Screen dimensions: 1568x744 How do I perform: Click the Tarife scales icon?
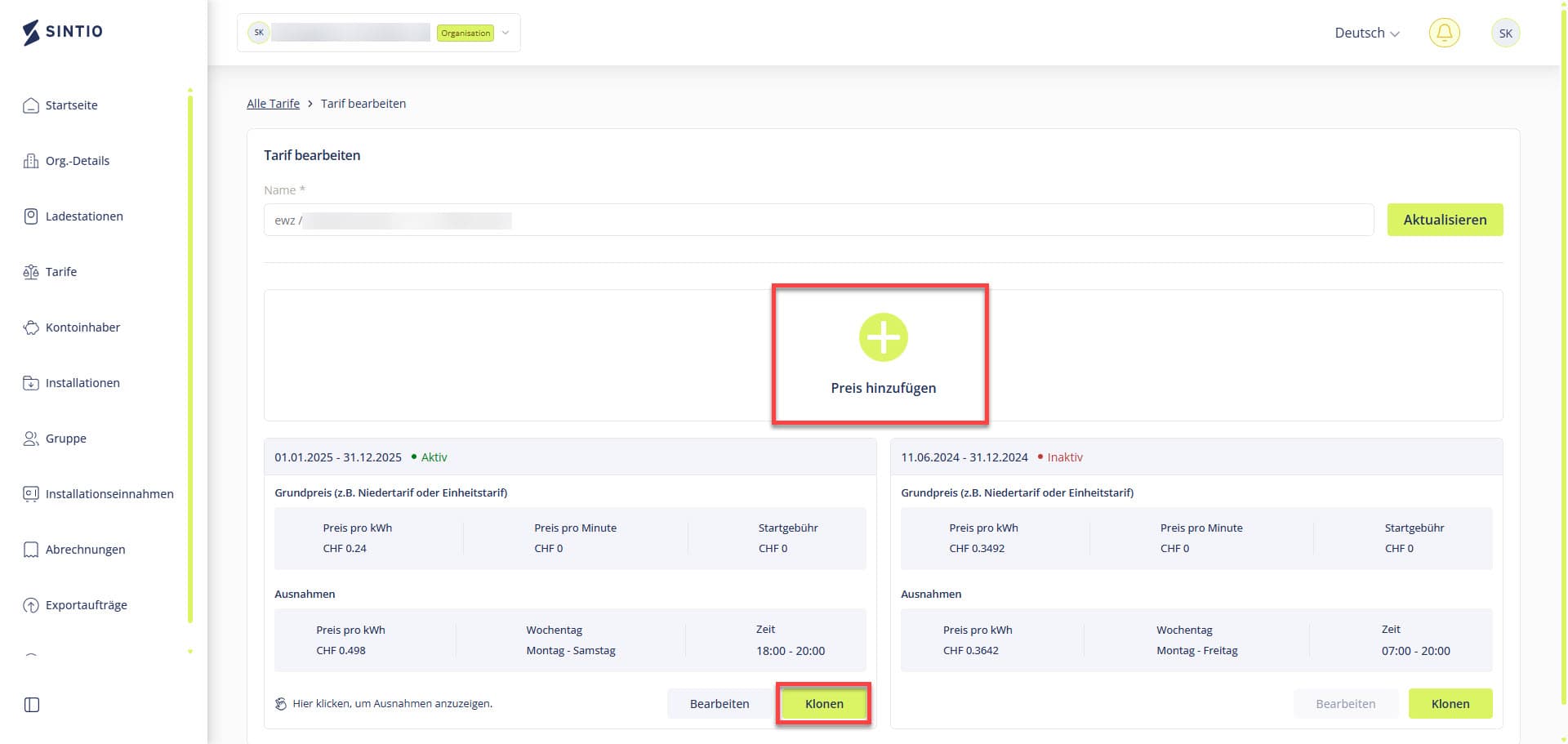[31, 272]
